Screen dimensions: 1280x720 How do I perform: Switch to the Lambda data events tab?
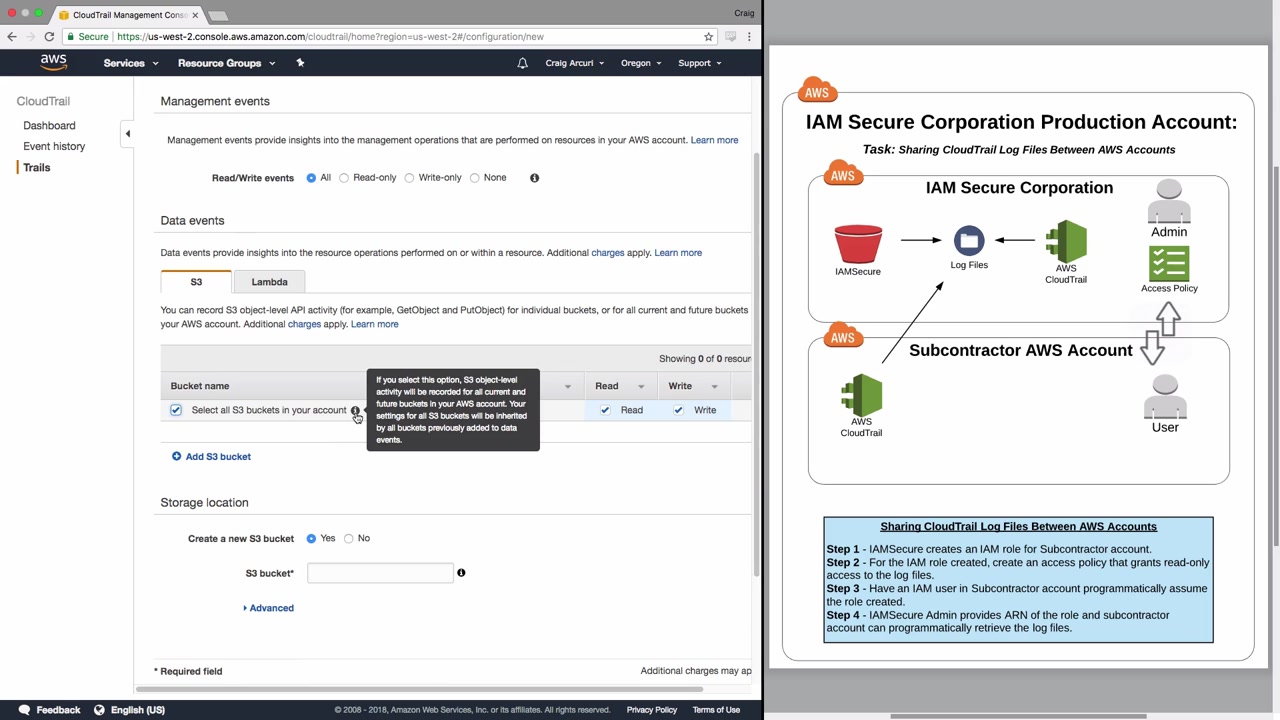click(x=270, y=282)
